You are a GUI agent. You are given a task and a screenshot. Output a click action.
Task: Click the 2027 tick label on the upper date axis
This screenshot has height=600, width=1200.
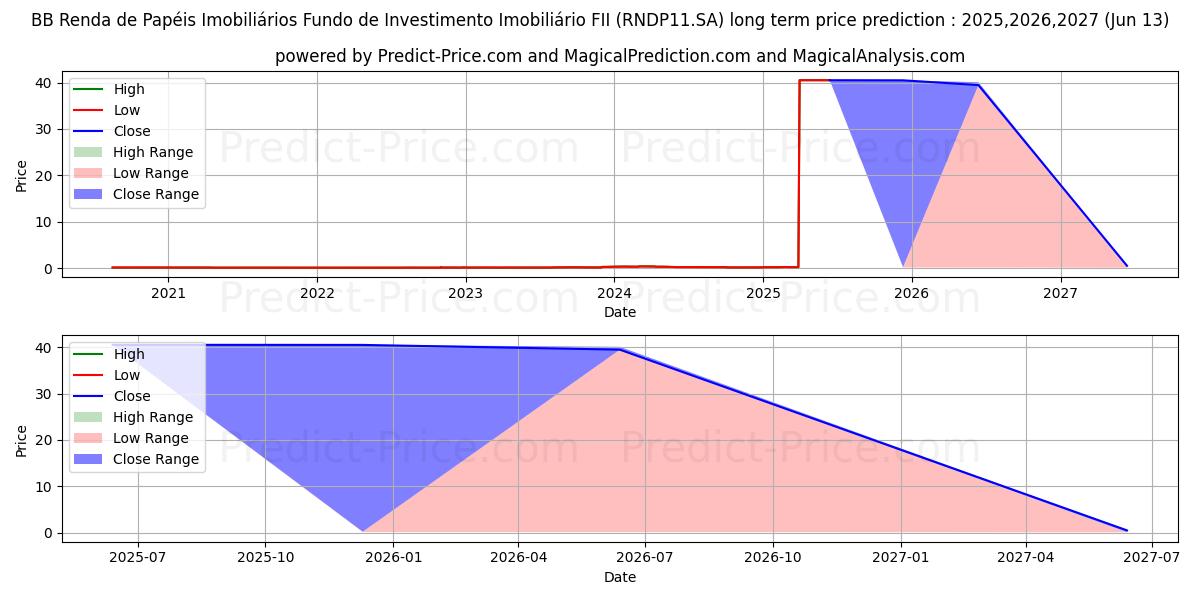1060,293
